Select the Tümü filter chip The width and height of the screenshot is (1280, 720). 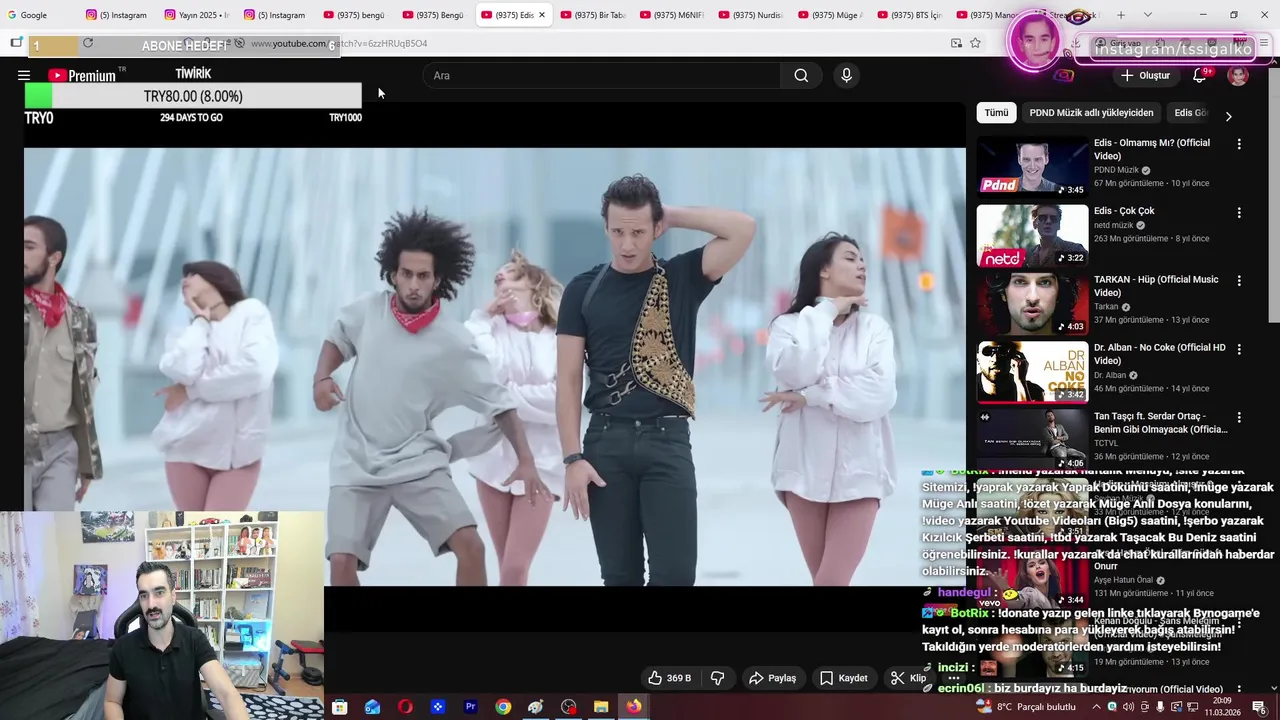(x=996, y=113)
